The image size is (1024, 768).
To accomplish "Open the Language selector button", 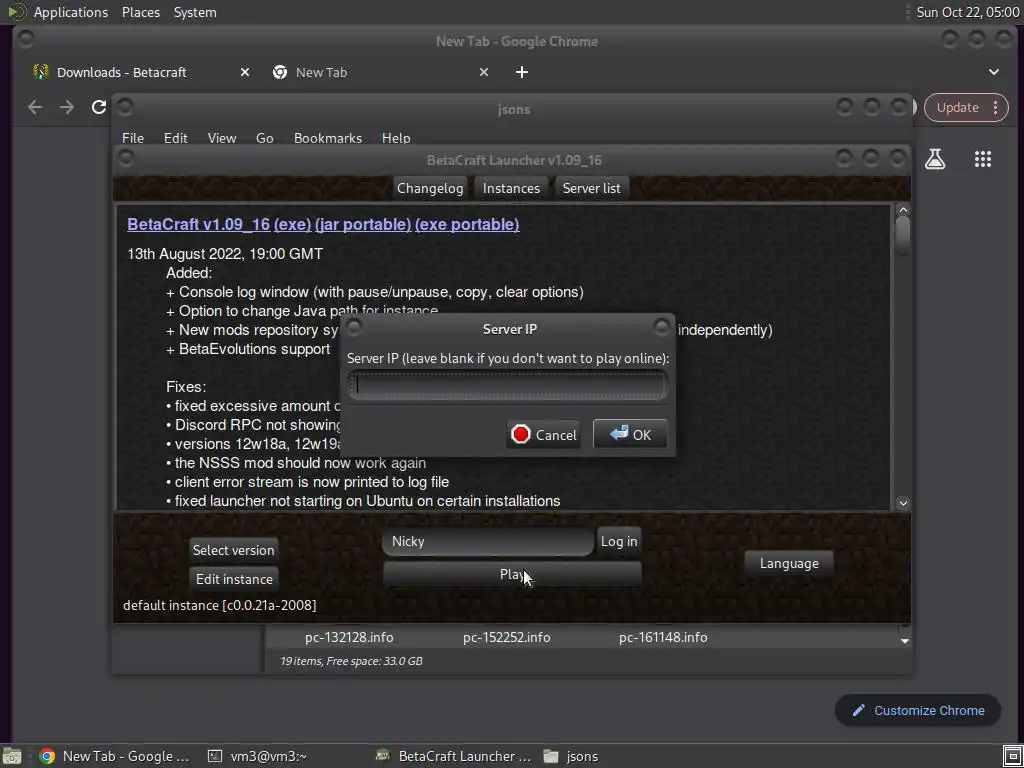I will click(789, 564).
